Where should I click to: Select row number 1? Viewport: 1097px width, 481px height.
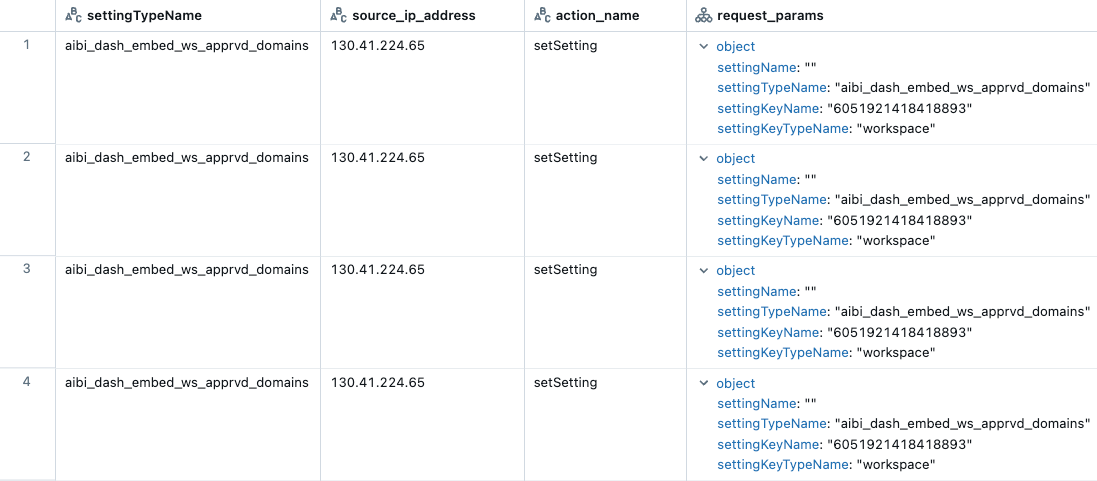(26, 45)
